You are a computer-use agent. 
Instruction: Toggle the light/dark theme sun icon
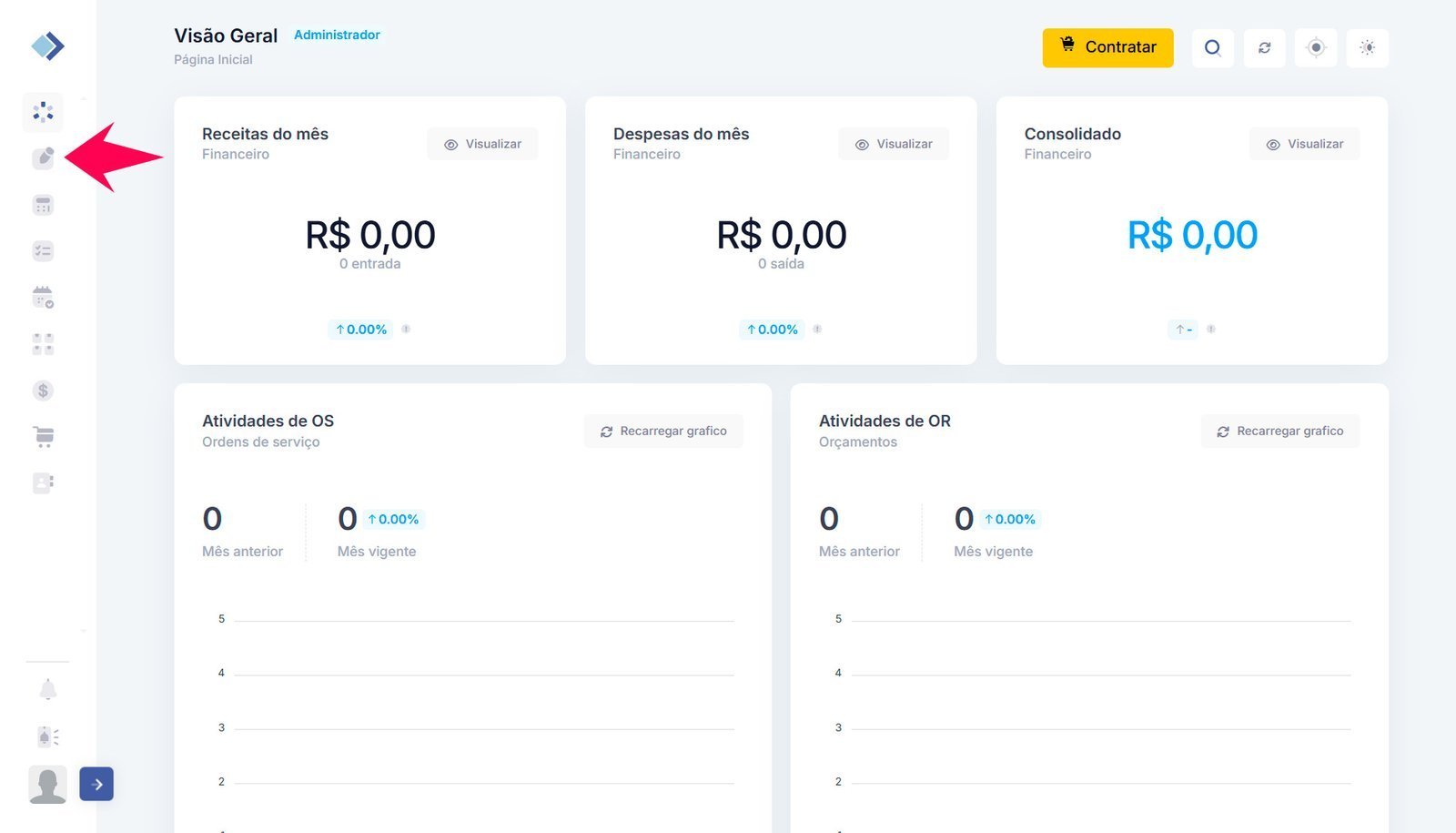coord(1367,48)
